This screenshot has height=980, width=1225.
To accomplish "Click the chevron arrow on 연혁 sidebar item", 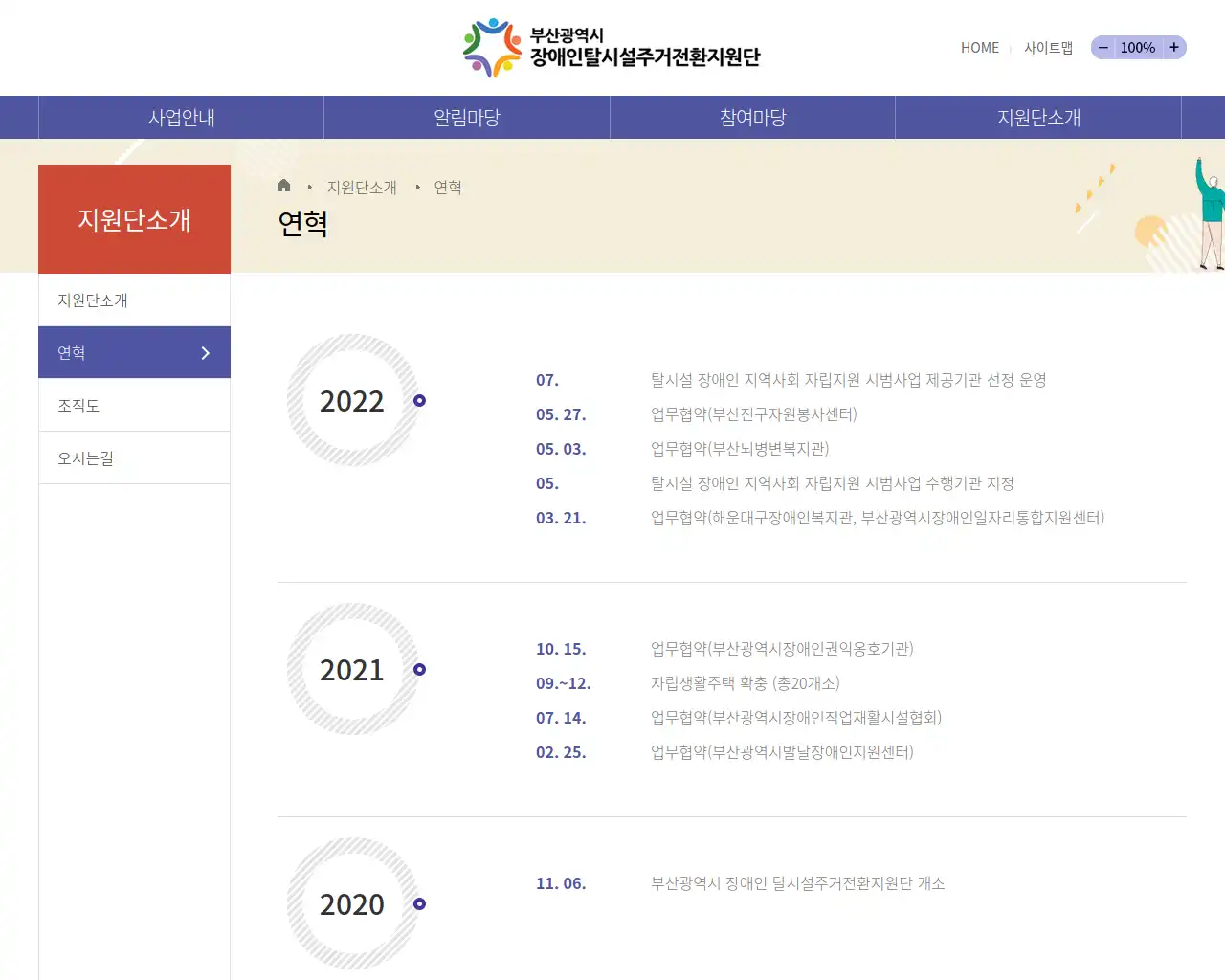I will pyautogui.click(x=205, y=353).
